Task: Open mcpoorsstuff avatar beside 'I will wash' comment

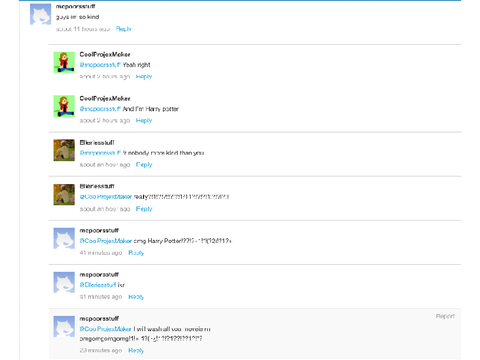Action: (x=64, y=326)
